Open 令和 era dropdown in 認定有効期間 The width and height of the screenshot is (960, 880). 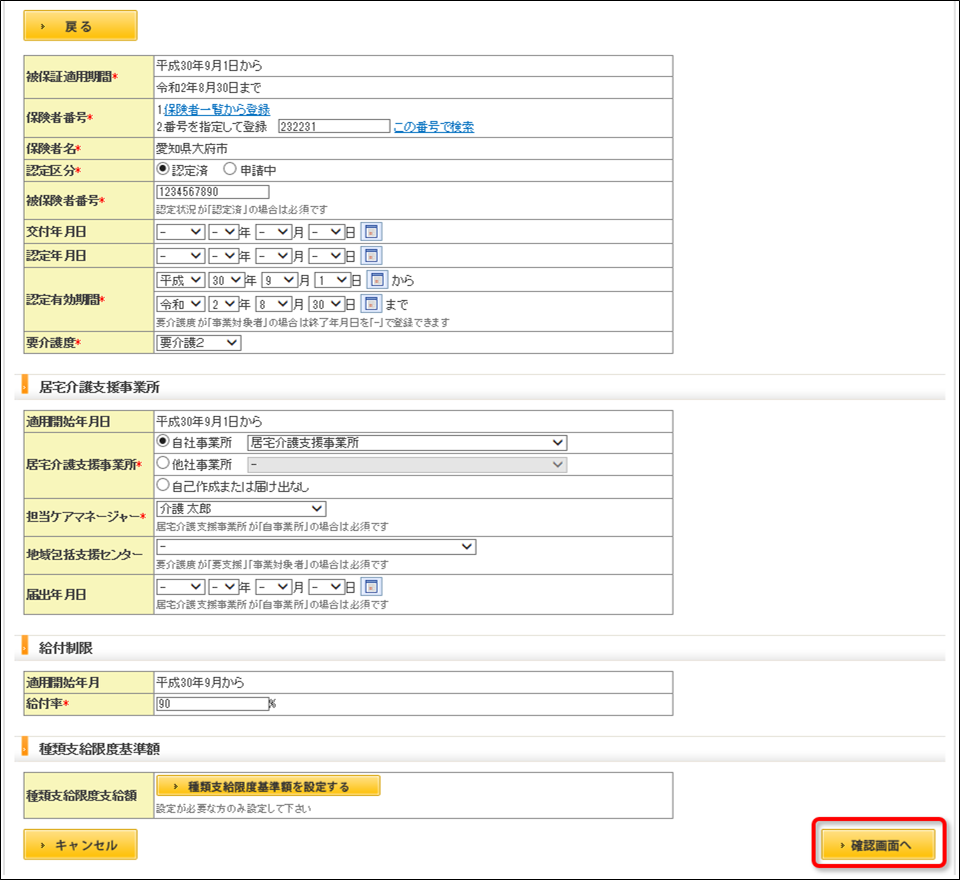[181, 304]
